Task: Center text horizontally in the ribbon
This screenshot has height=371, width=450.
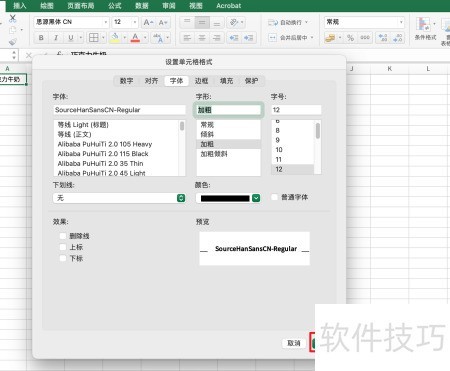Action: click(202, 38)
